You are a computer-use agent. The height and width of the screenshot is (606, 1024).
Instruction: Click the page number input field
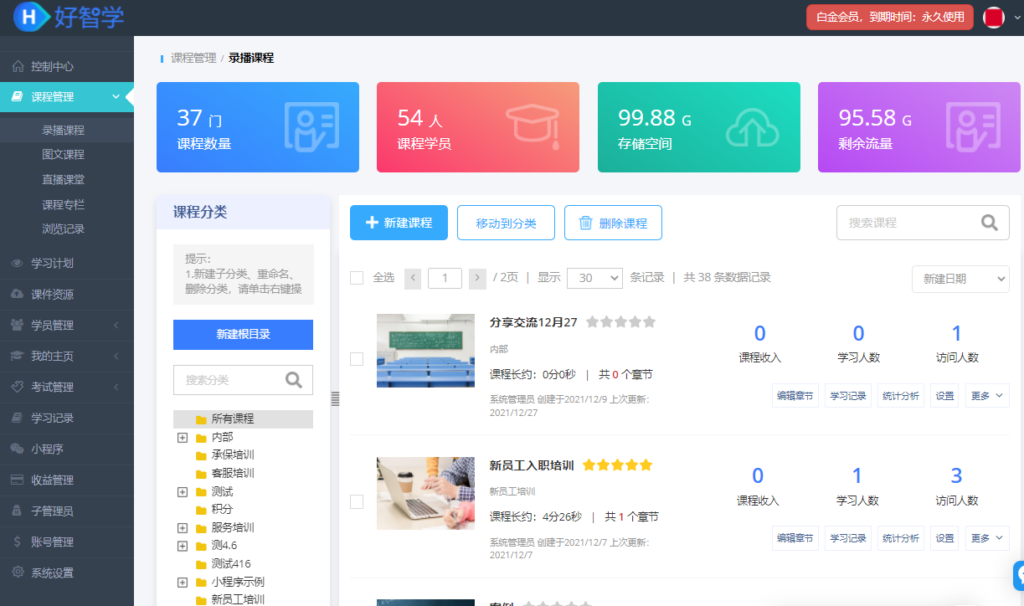[x=445, y=278]
